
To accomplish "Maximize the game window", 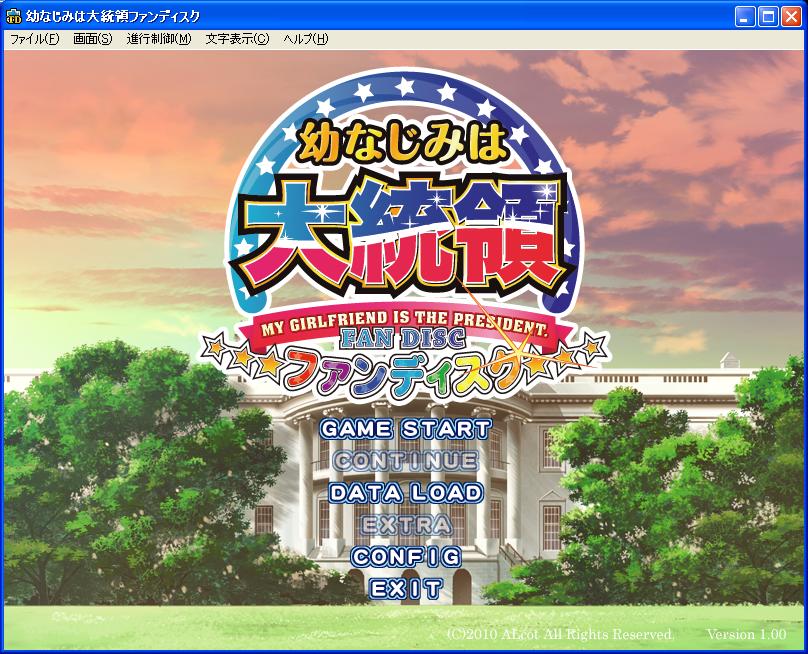I will click(x=768, y=17).
